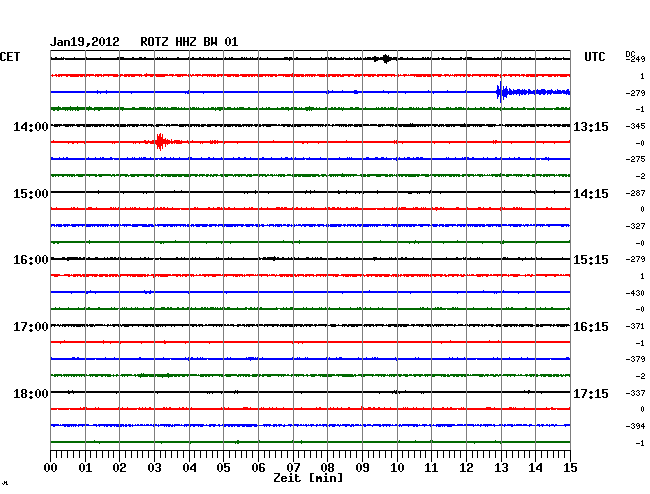Click DC offset value -371
This screenshot has height=494, width=650.
[635, 326]
